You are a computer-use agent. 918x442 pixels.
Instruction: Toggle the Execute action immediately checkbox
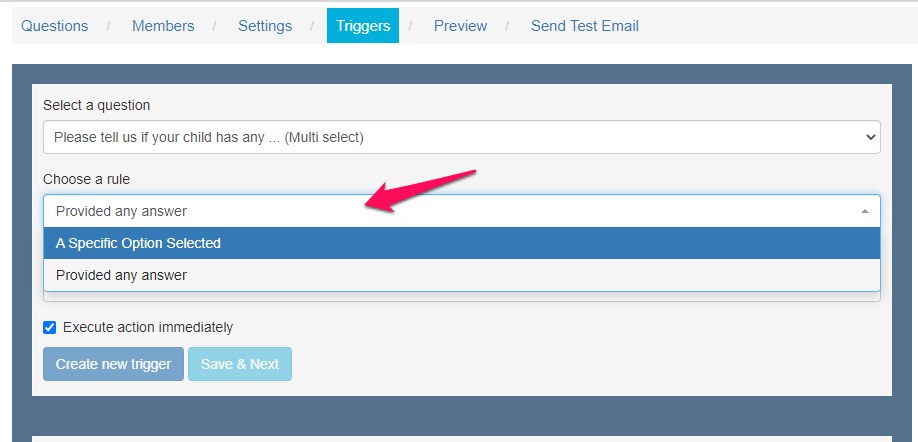(x=50, y=327)
